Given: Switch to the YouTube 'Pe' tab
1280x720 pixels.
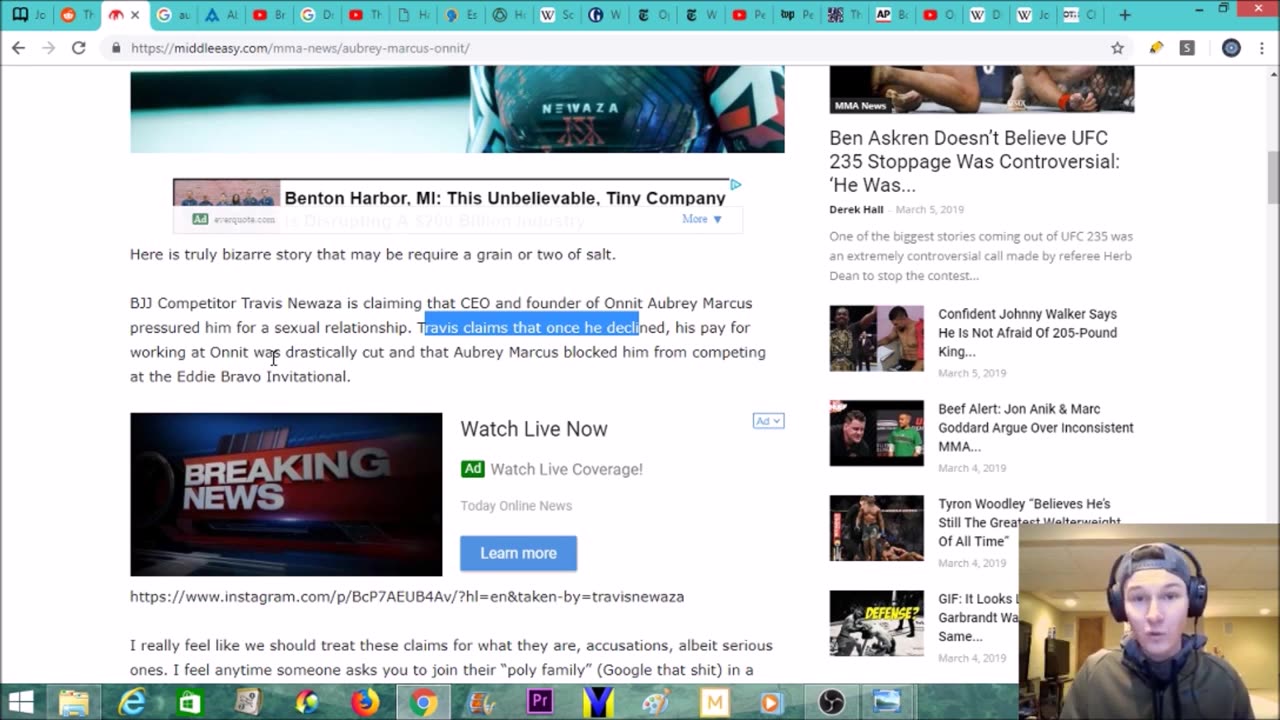Looking at the screenshot, I should 747,15.
